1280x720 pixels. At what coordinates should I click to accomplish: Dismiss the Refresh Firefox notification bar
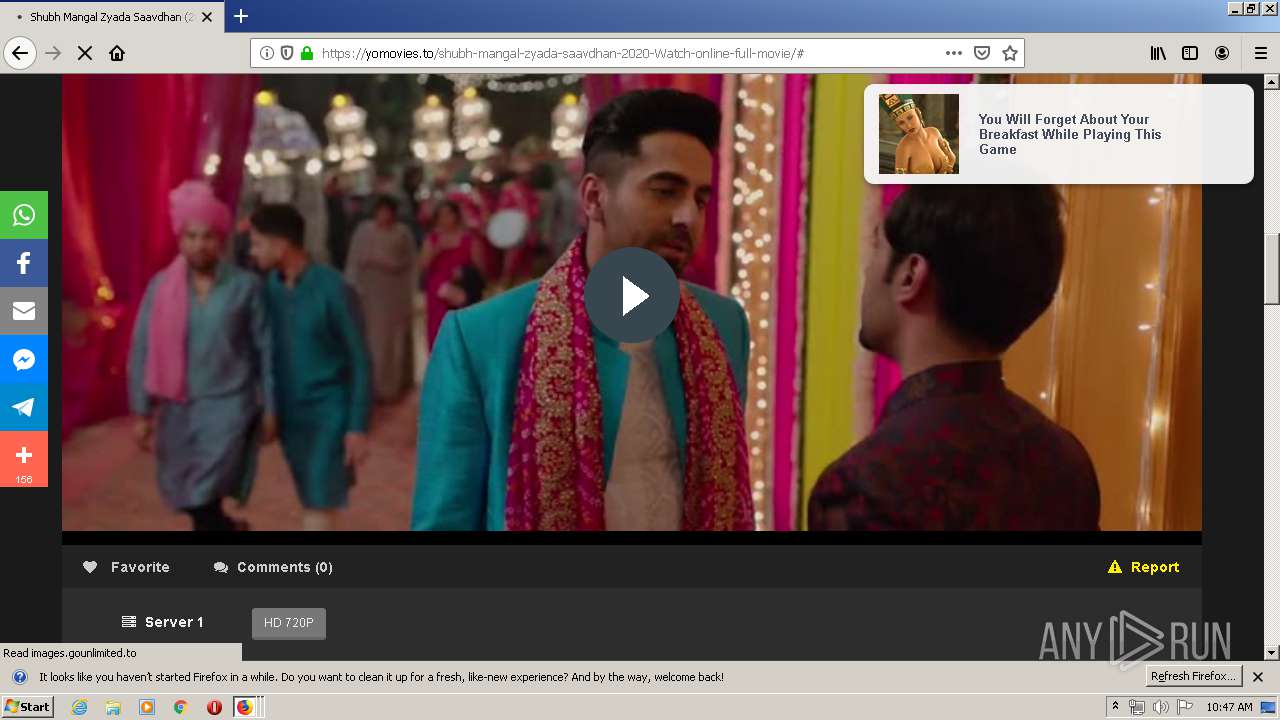[1258, 677]
